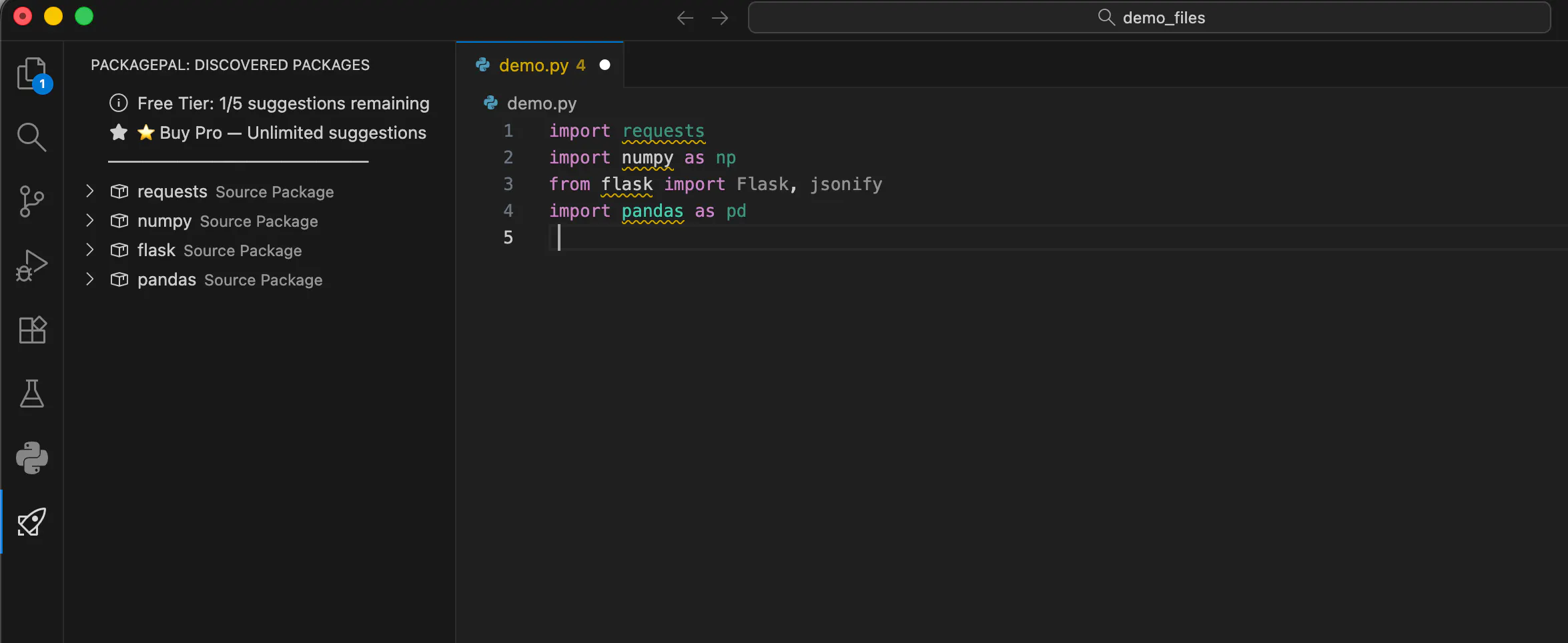Screen dimensions: 1568x643
Task: Click 'pandas' in line 4 of code
Action: (653, 211)
